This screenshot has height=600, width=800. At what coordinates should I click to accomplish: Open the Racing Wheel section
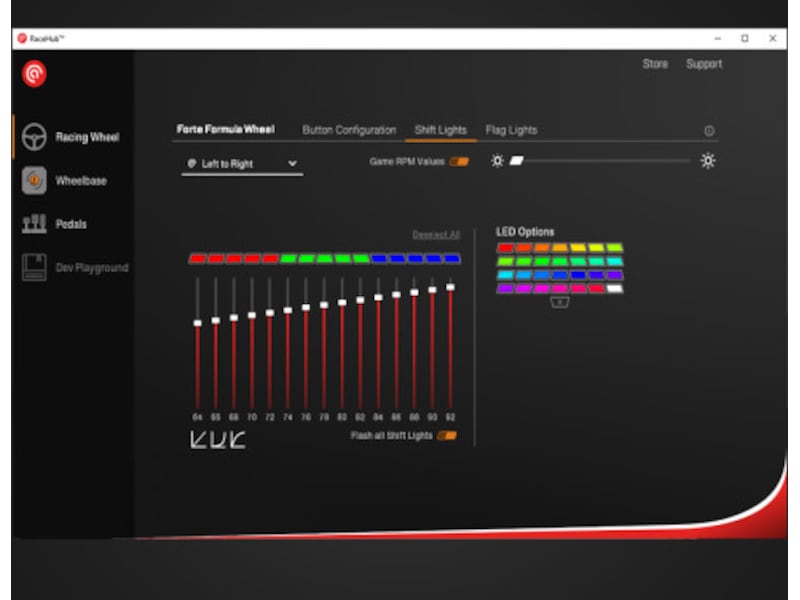(x=70, y=137)
